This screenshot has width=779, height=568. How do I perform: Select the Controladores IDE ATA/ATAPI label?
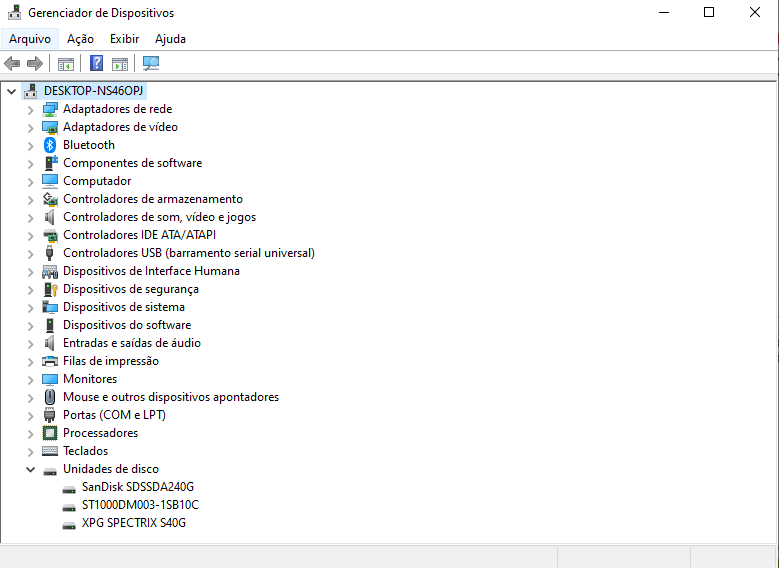click(x=140, y=235)
